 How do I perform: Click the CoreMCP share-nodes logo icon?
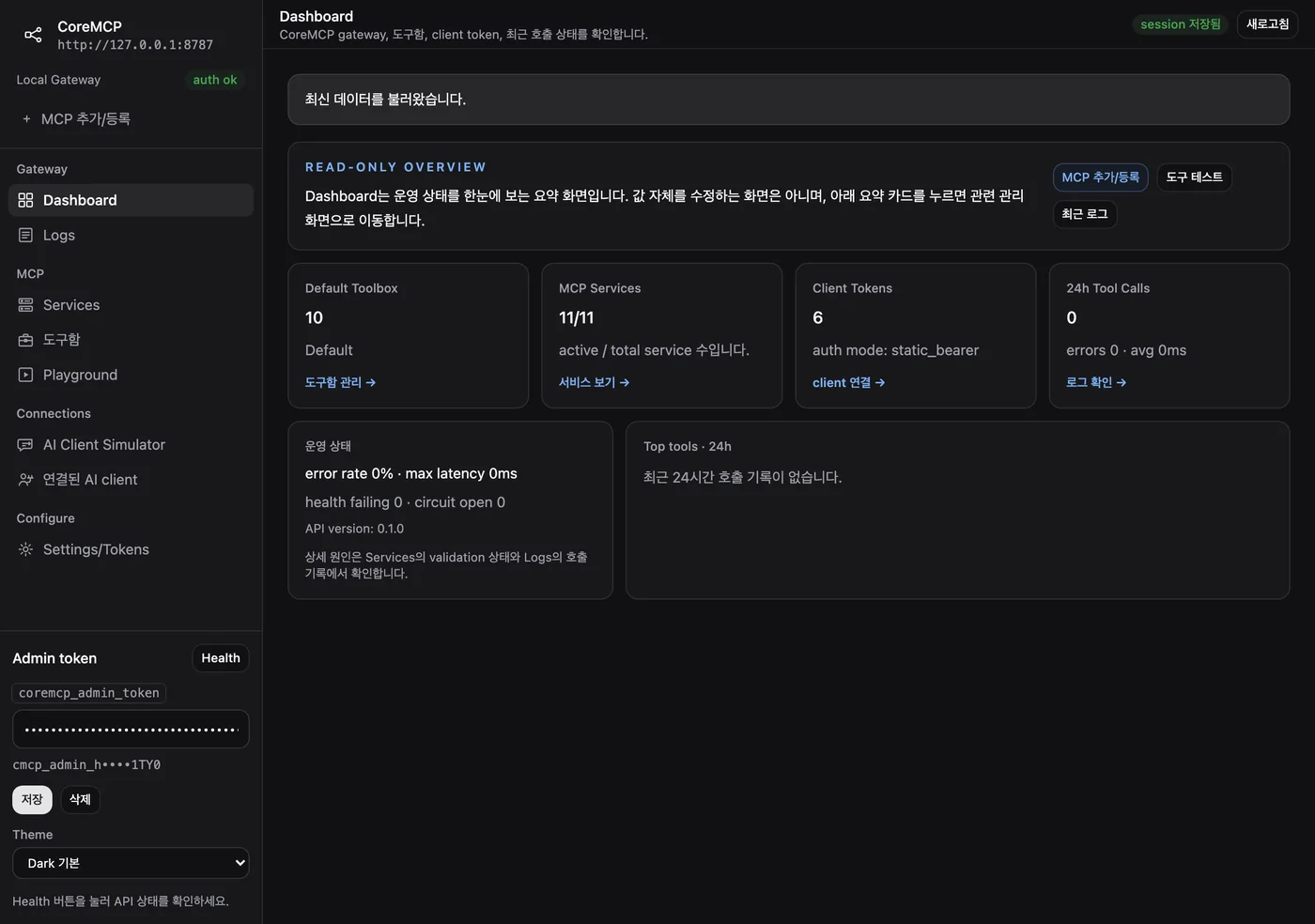click(33, 35)
